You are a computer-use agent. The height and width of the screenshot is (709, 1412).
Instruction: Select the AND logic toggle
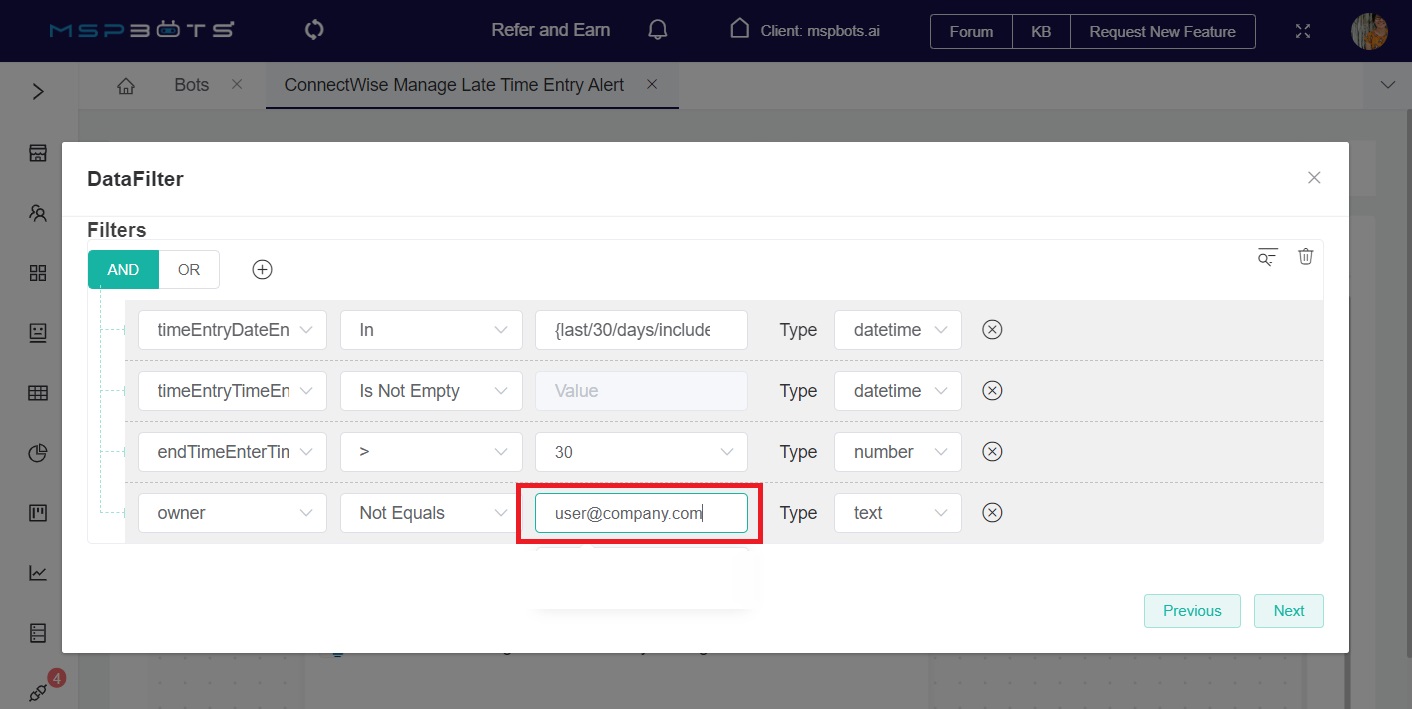123,270
